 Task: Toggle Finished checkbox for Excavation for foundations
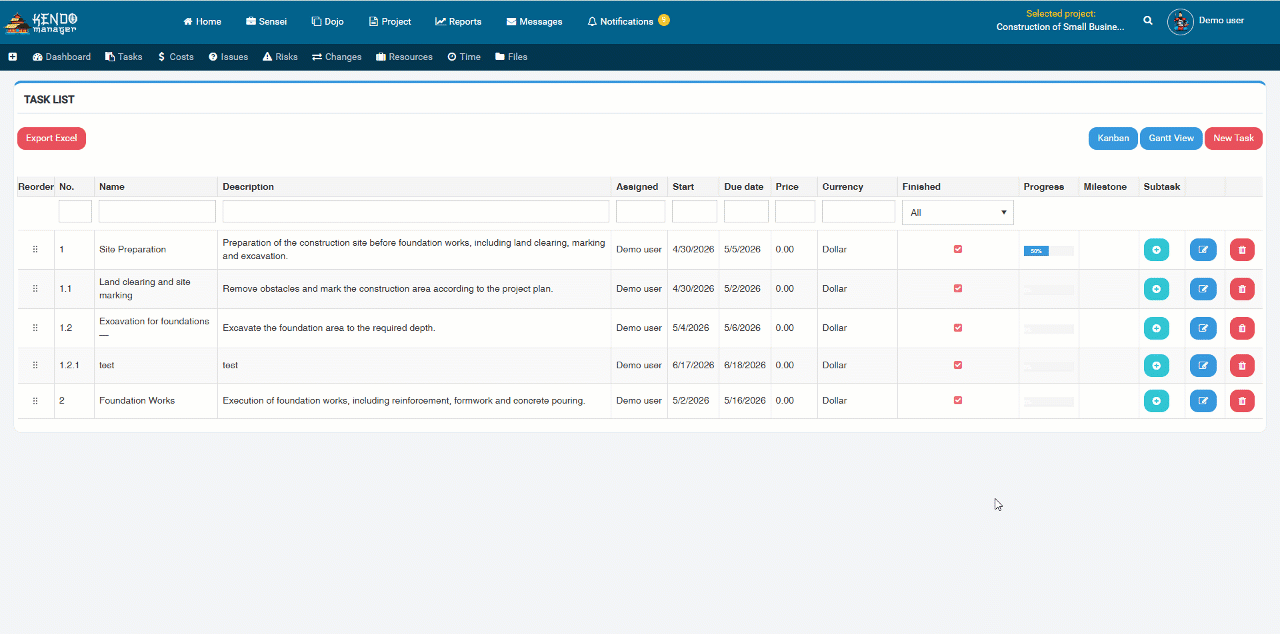pos(958,327)
